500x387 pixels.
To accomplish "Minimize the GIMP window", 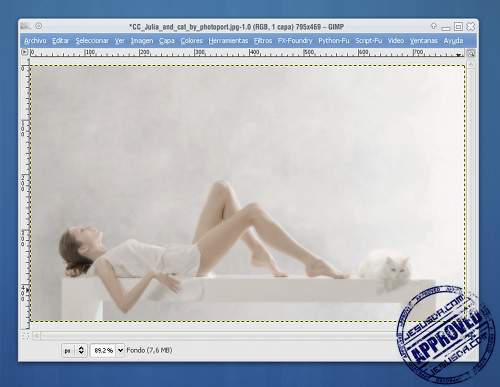I will tap(446, 28).
